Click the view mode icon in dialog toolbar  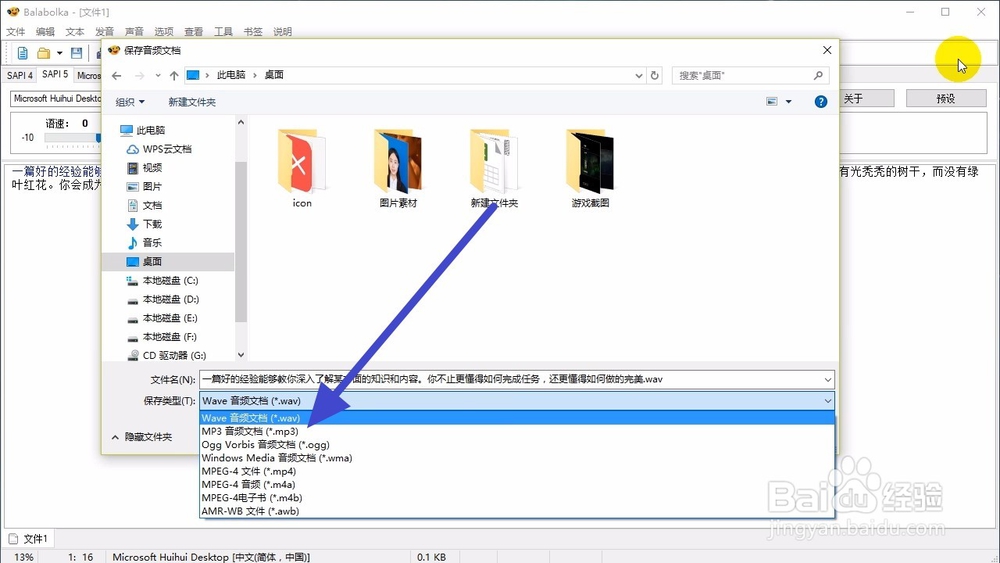pyautogui.click(x=772, y=101)
